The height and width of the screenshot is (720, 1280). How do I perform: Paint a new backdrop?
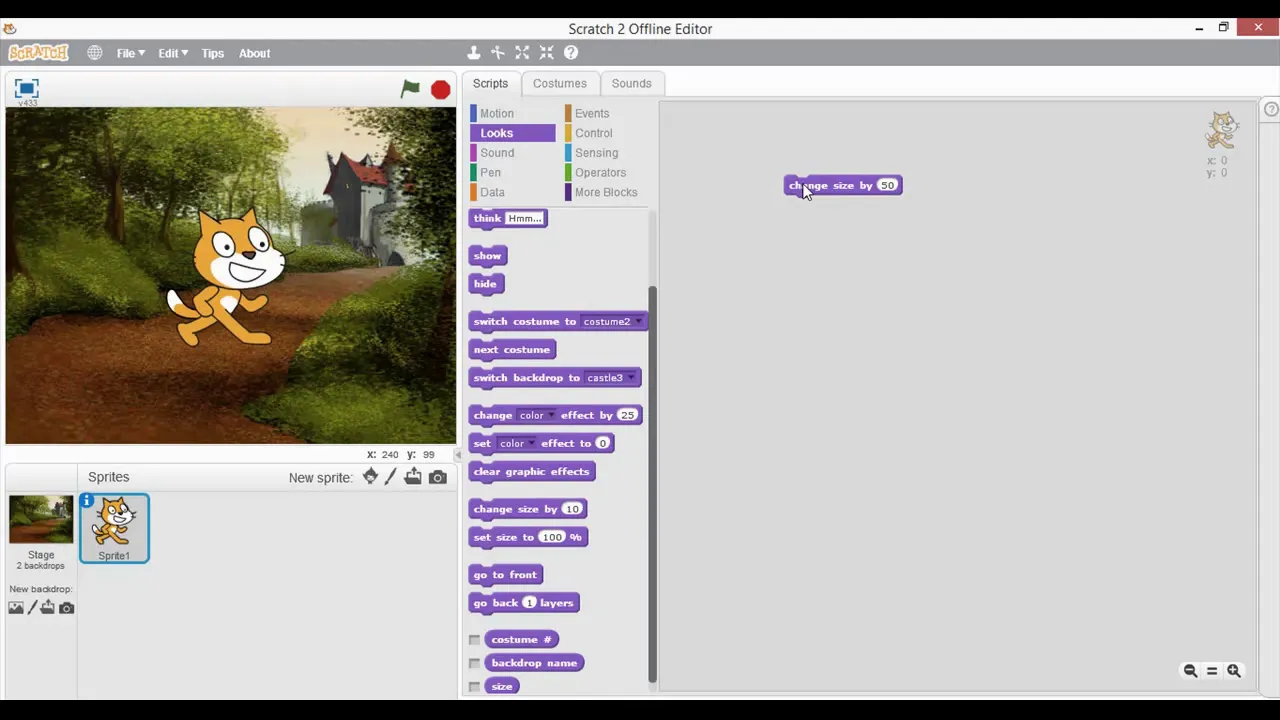[32, 607]
